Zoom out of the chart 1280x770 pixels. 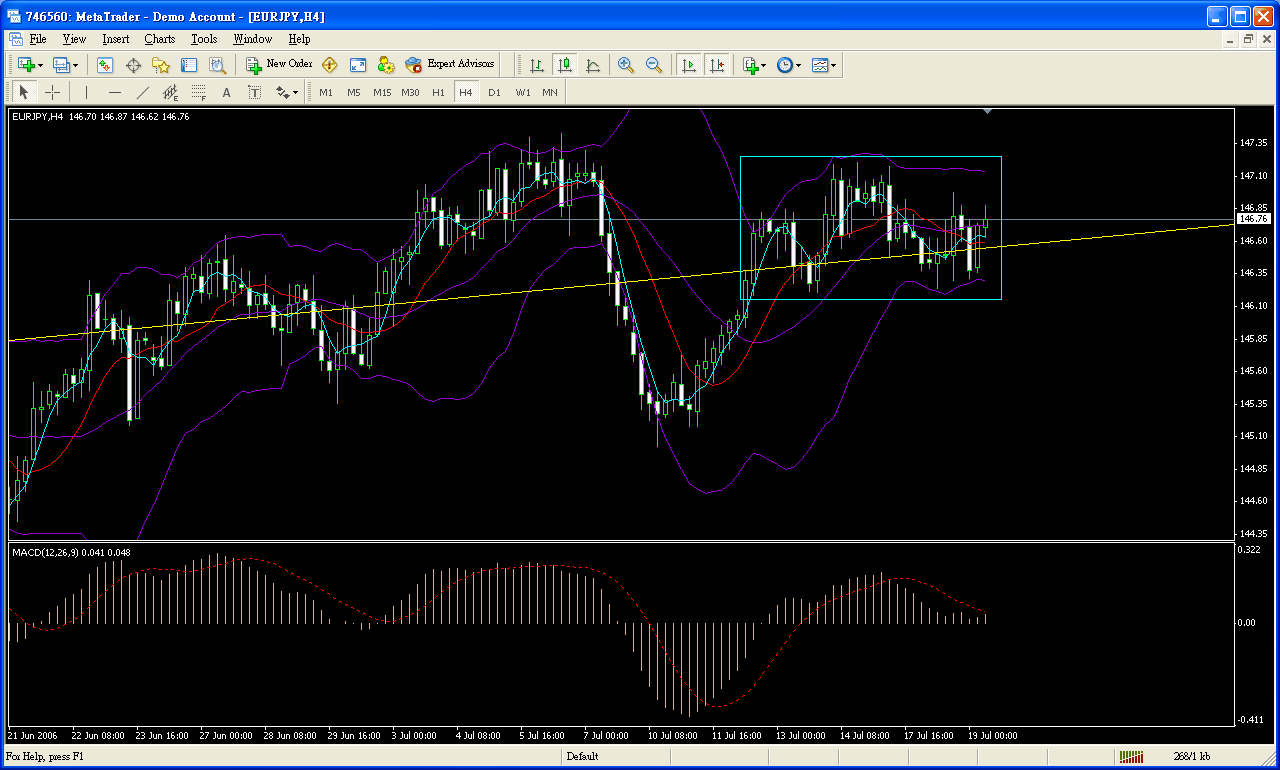coord(654,65)
